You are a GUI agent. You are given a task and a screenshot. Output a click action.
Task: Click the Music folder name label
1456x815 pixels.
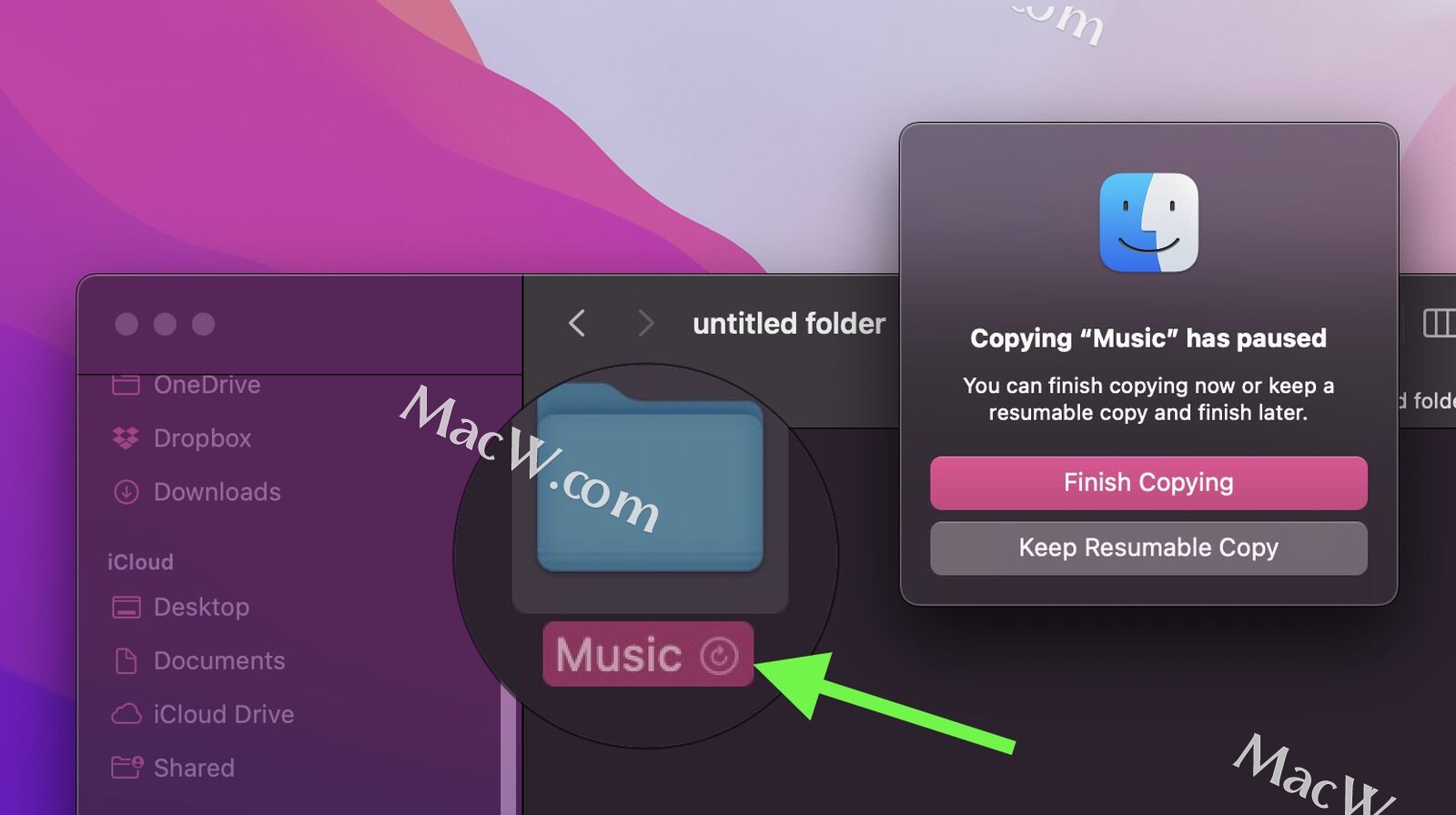[619, 655]
